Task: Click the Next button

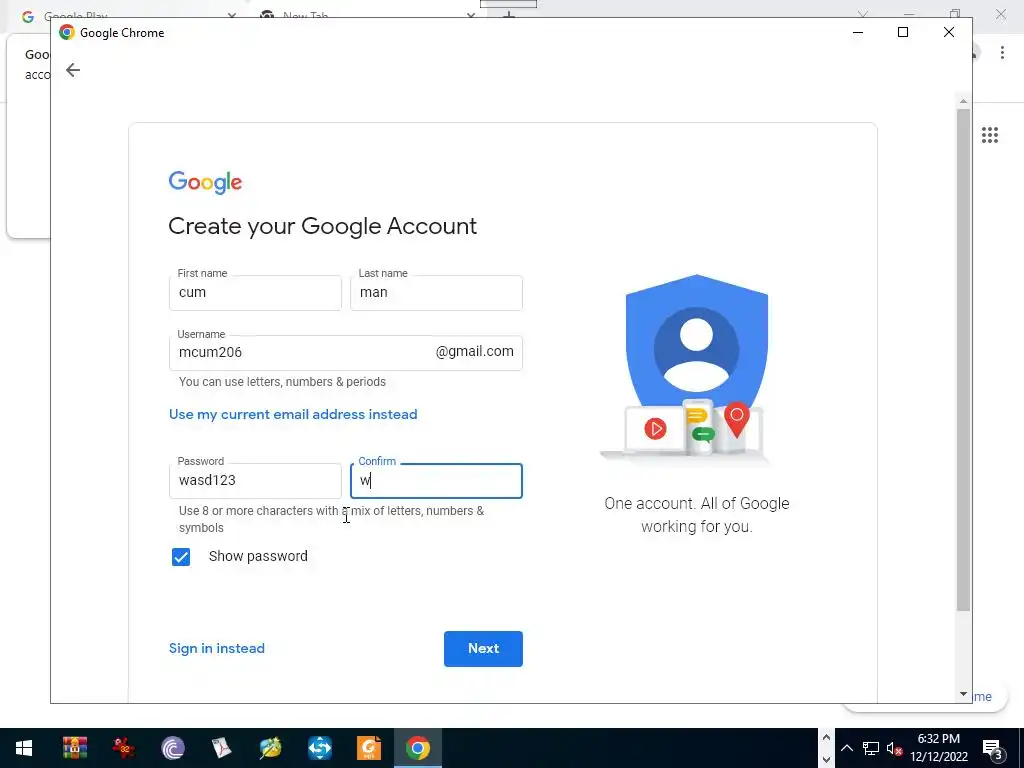Action: point(483,648)
